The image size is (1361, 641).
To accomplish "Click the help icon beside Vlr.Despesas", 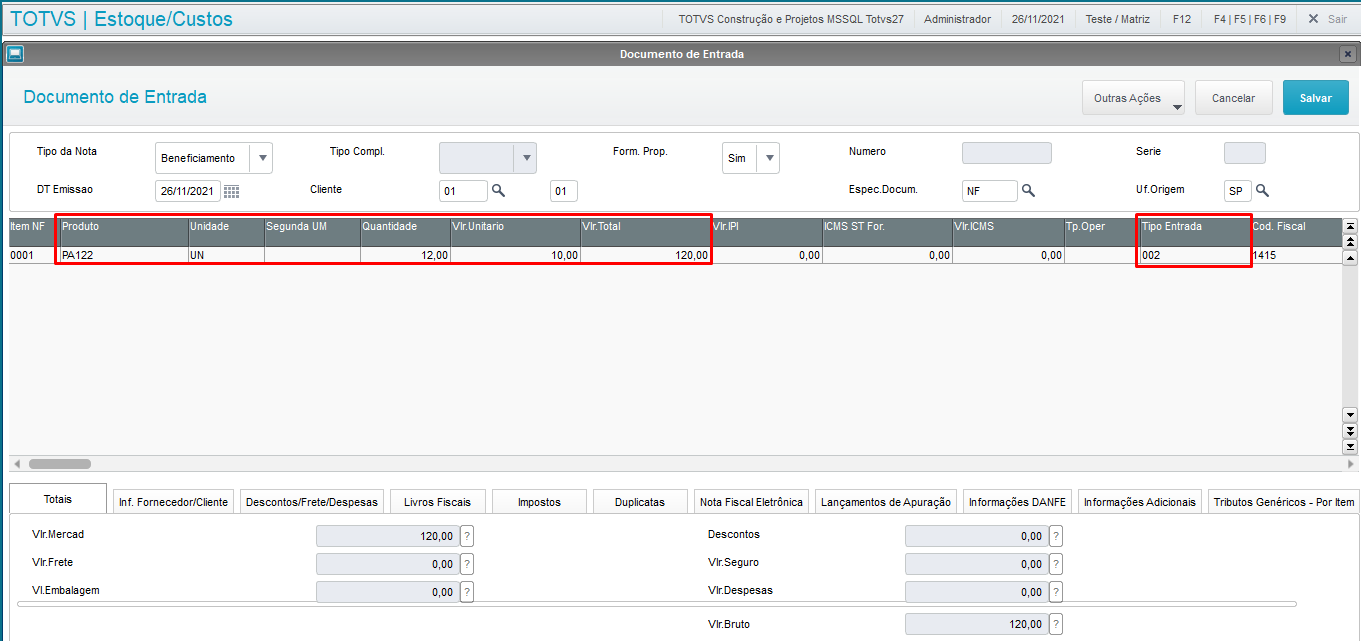I will tap(1056, 592).
